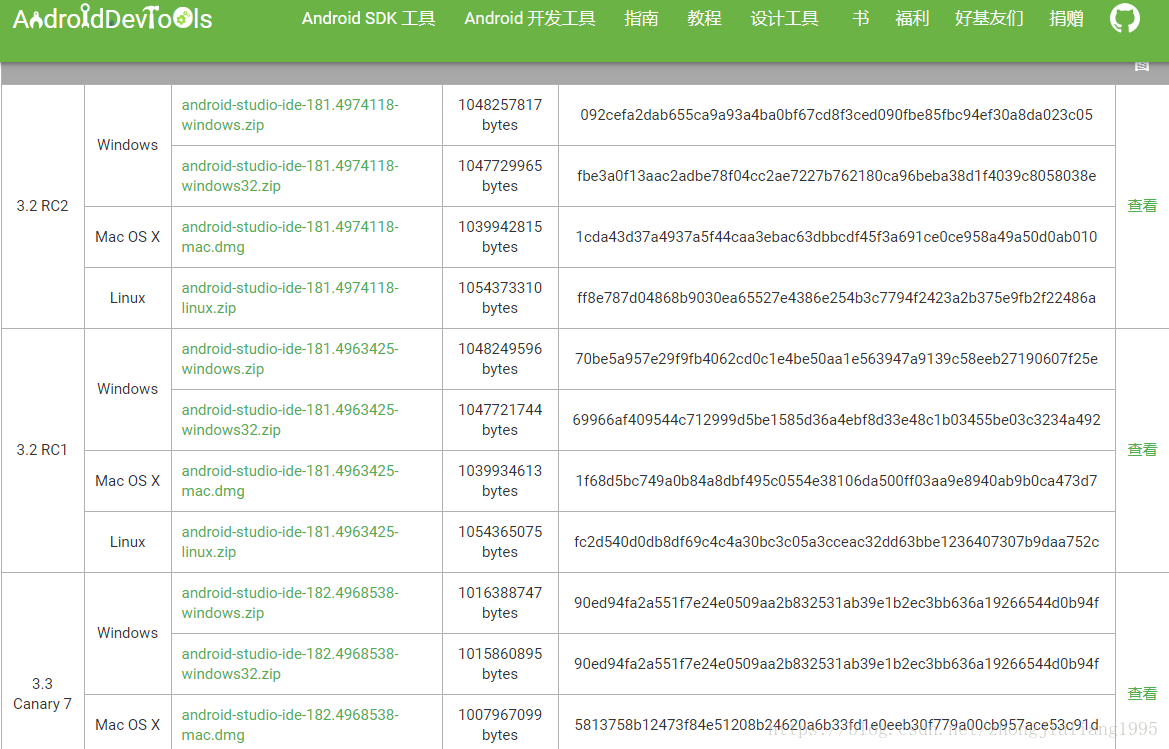Viewport: 1169px width, 749px height.
Task: Open the Android SDK 工具 menu
Action: 368,19
